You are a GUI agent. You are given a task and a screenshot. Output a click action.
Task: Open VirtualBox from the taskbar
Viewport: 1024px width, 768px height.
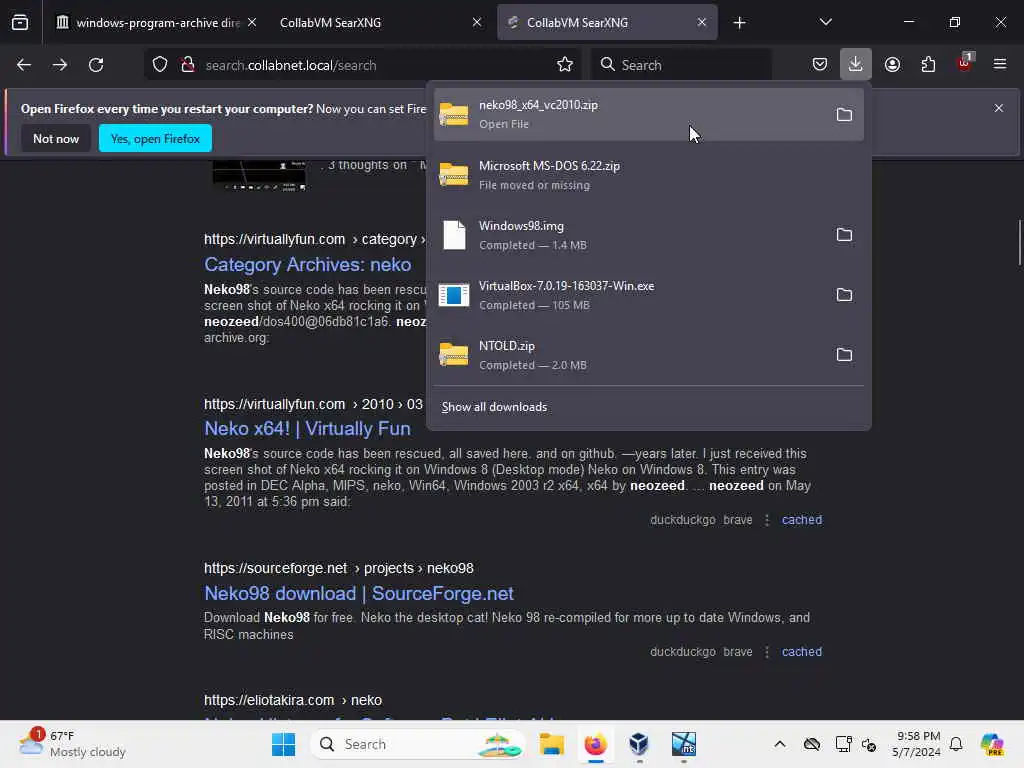point(639,744)
